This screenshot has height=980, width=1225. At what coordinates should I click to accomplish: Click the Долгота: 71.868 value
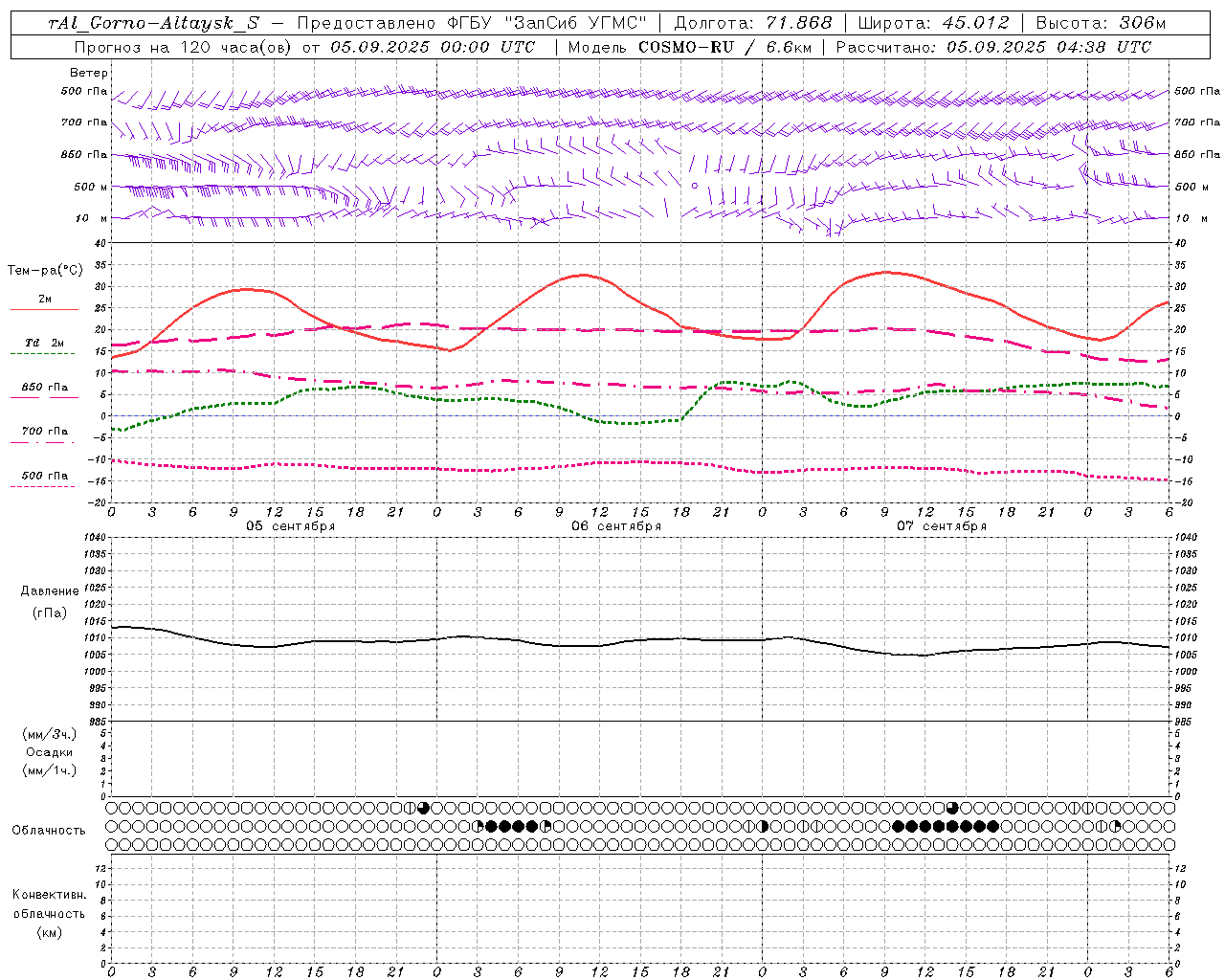(x=753, y=23)
